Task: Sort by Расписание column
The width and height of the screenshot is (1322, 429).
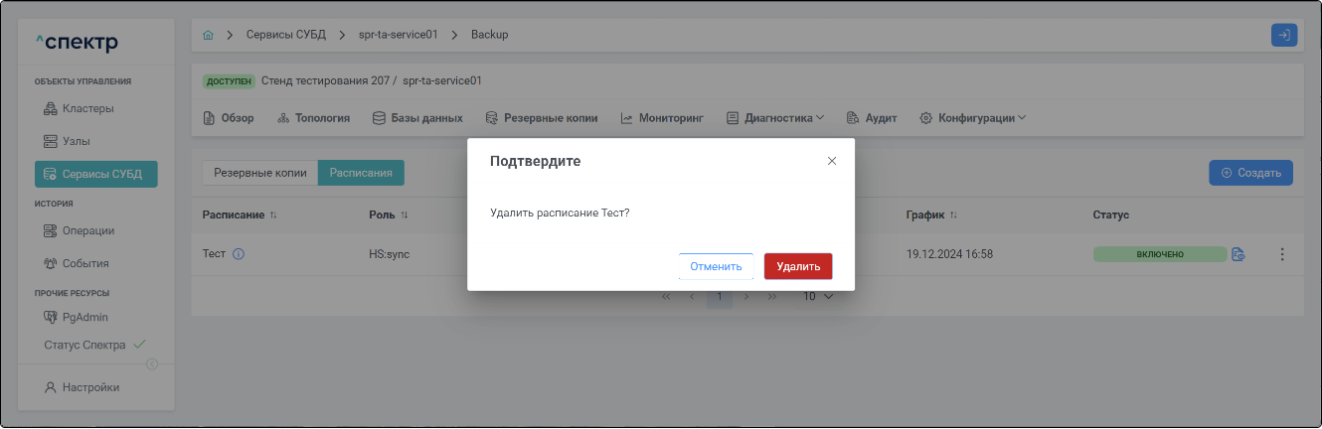Action: click(x=240, y=215)
